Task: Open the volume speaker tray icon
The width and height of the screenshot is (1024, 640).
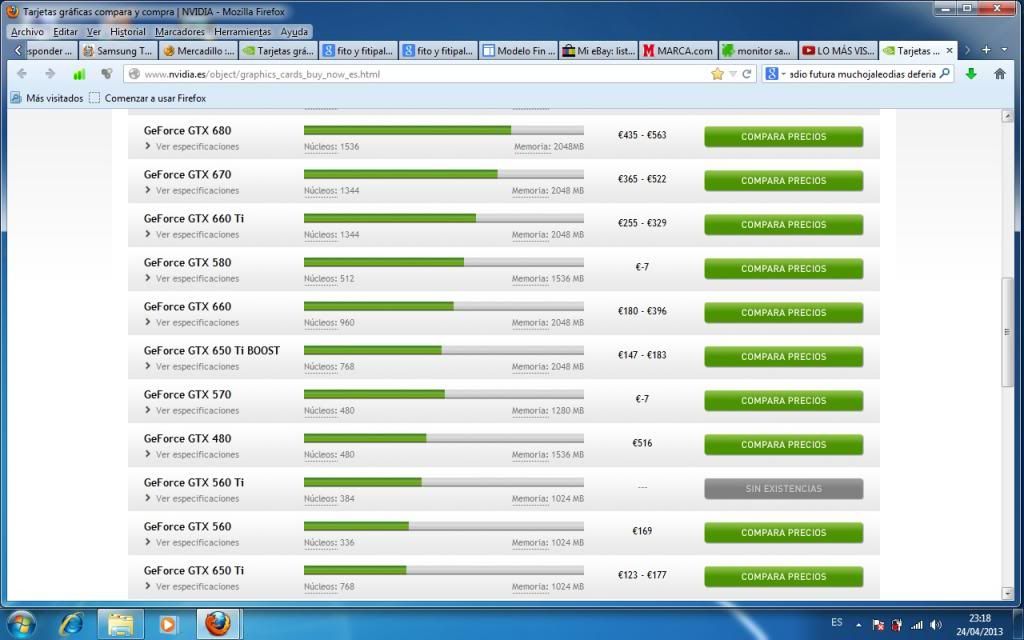Action: 936,624
